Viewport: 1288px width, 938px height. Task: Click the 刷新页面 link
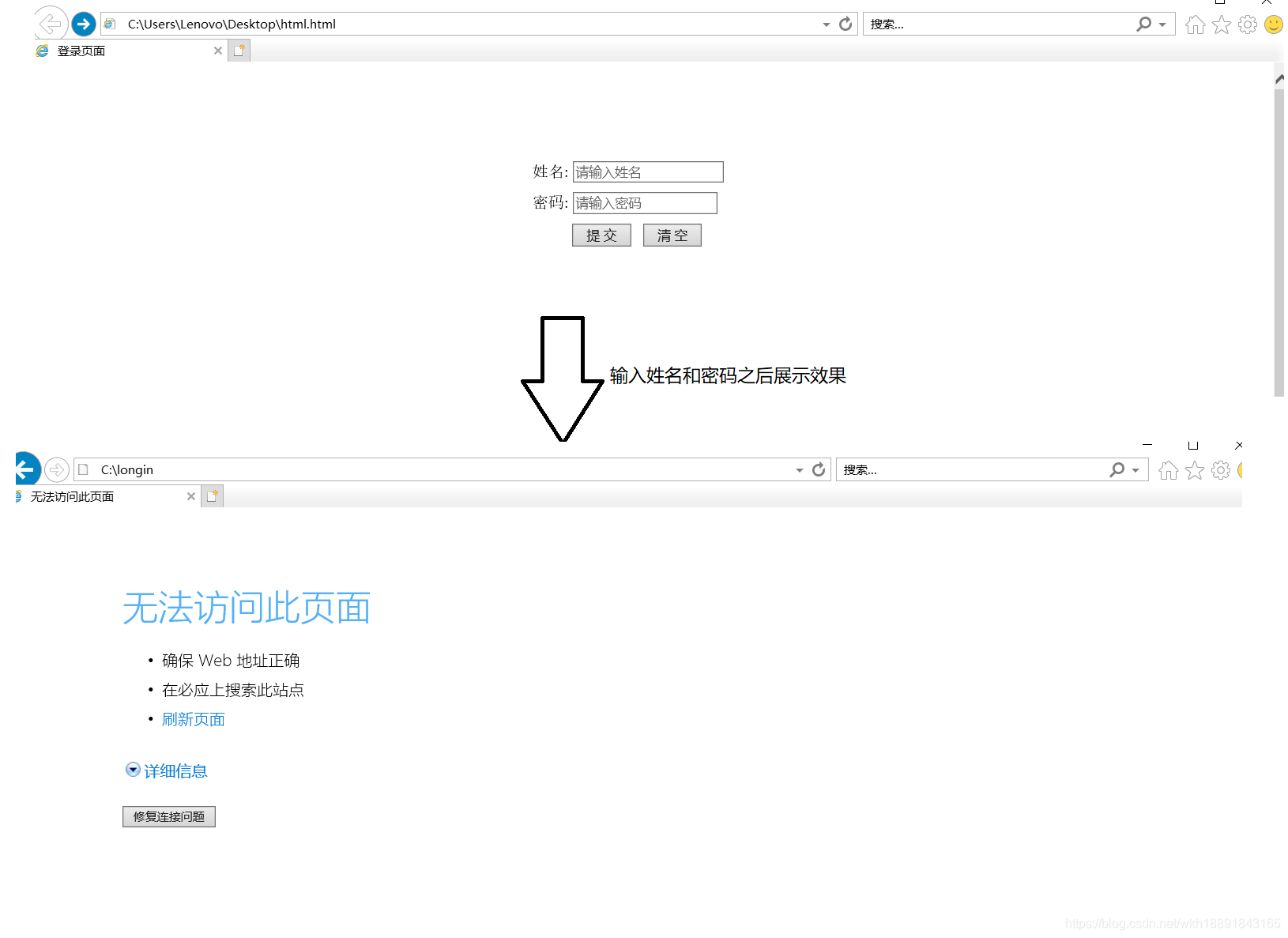pos(194,719)
